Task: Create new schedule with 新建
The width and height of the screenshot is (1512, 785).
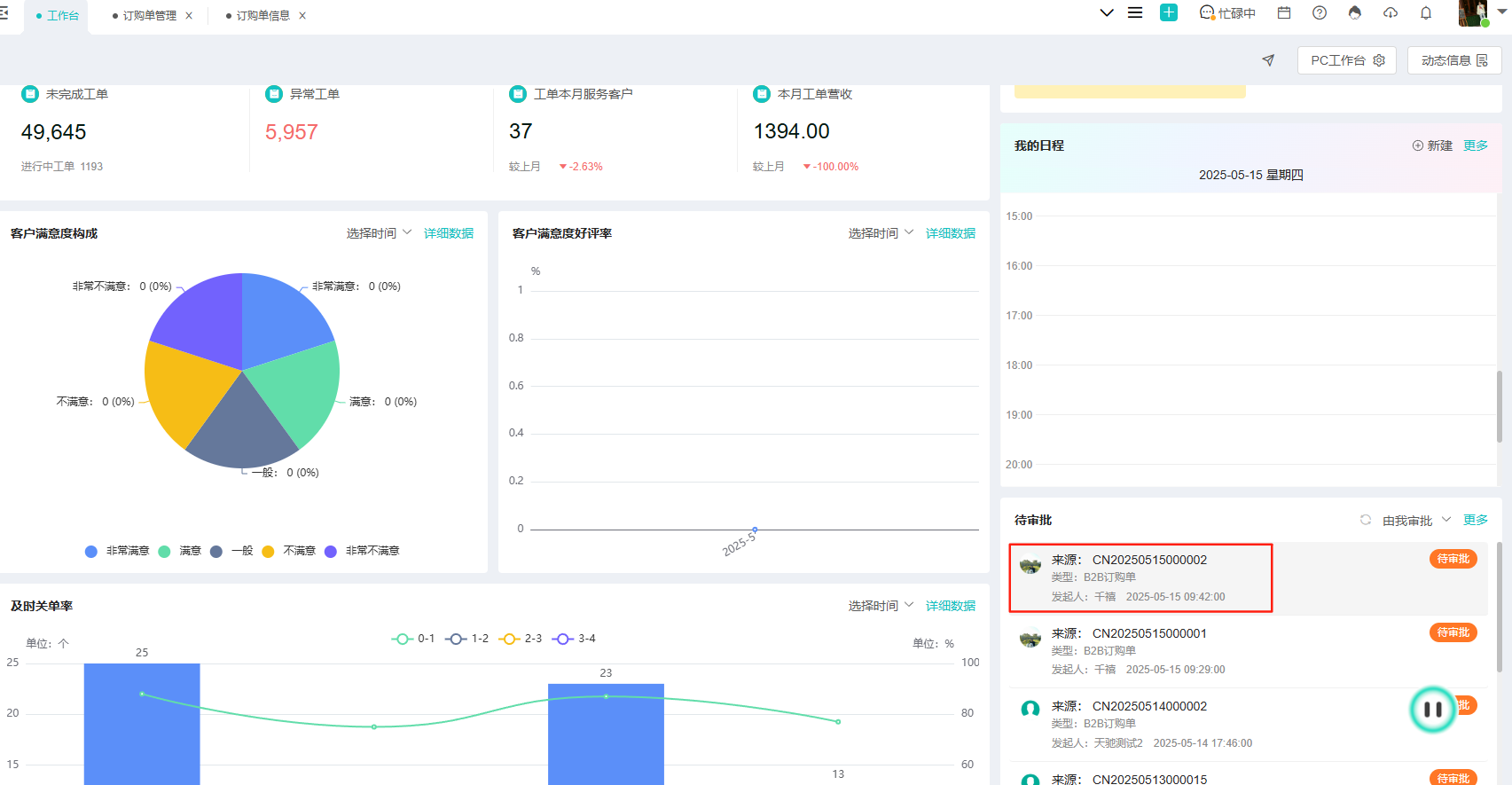Action: (x=1432, y=145)
